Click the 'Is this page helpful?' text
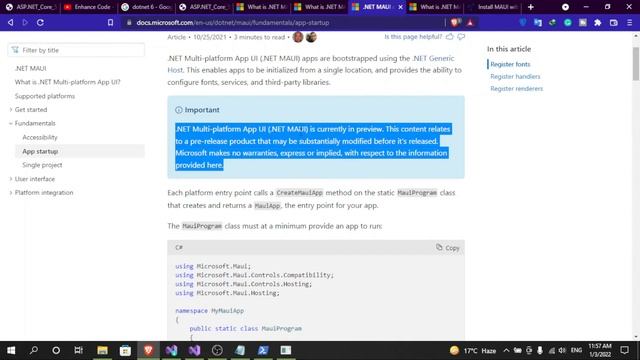Screen dimensions: 640x360 tap(413, 37)
